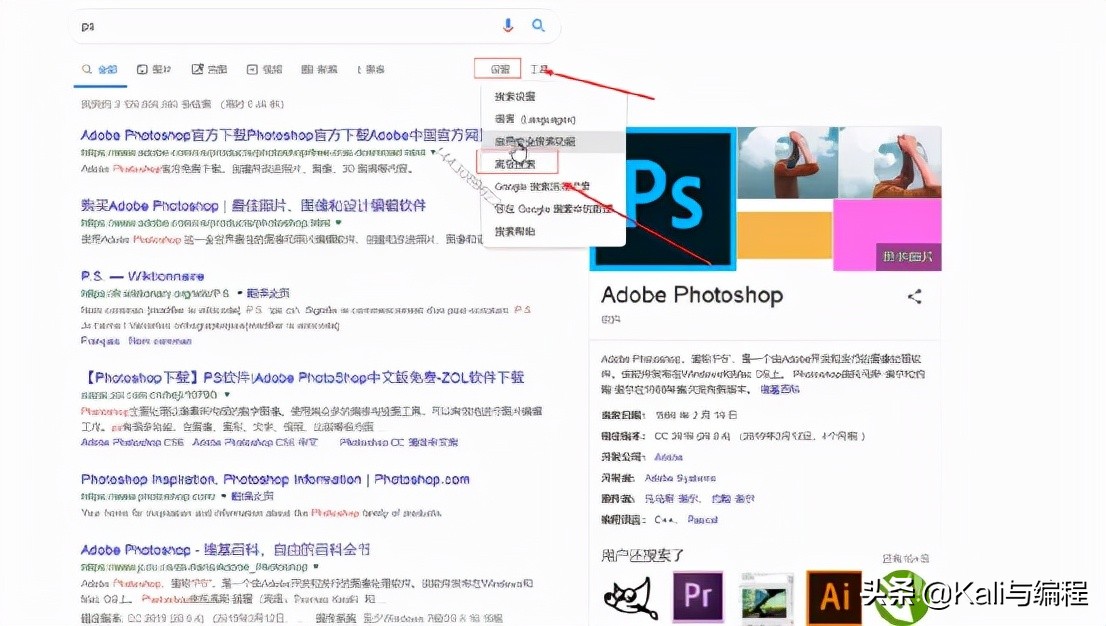Open the Premiere Pro 'Pr' icon

pyautogui.click(x=697, y=596)
